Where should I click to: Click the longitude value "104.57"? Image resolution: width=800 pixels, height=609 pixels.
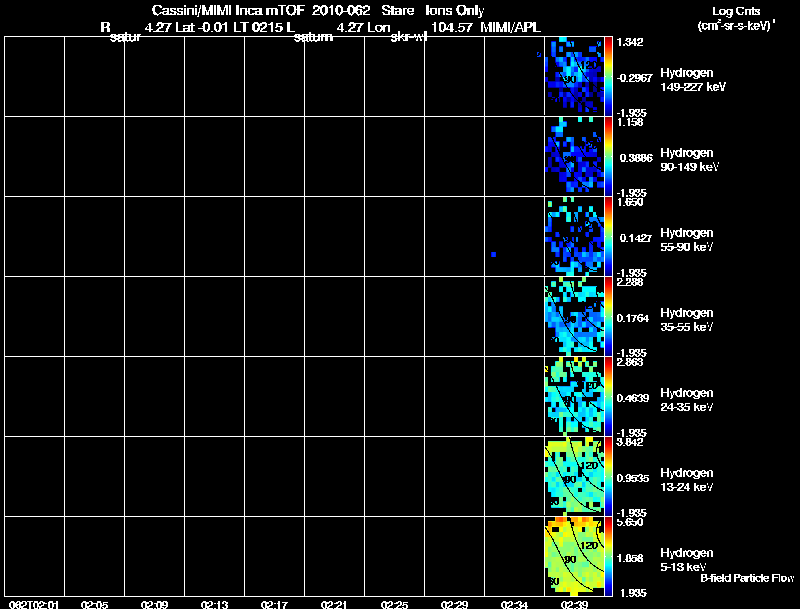pos(452,27)
